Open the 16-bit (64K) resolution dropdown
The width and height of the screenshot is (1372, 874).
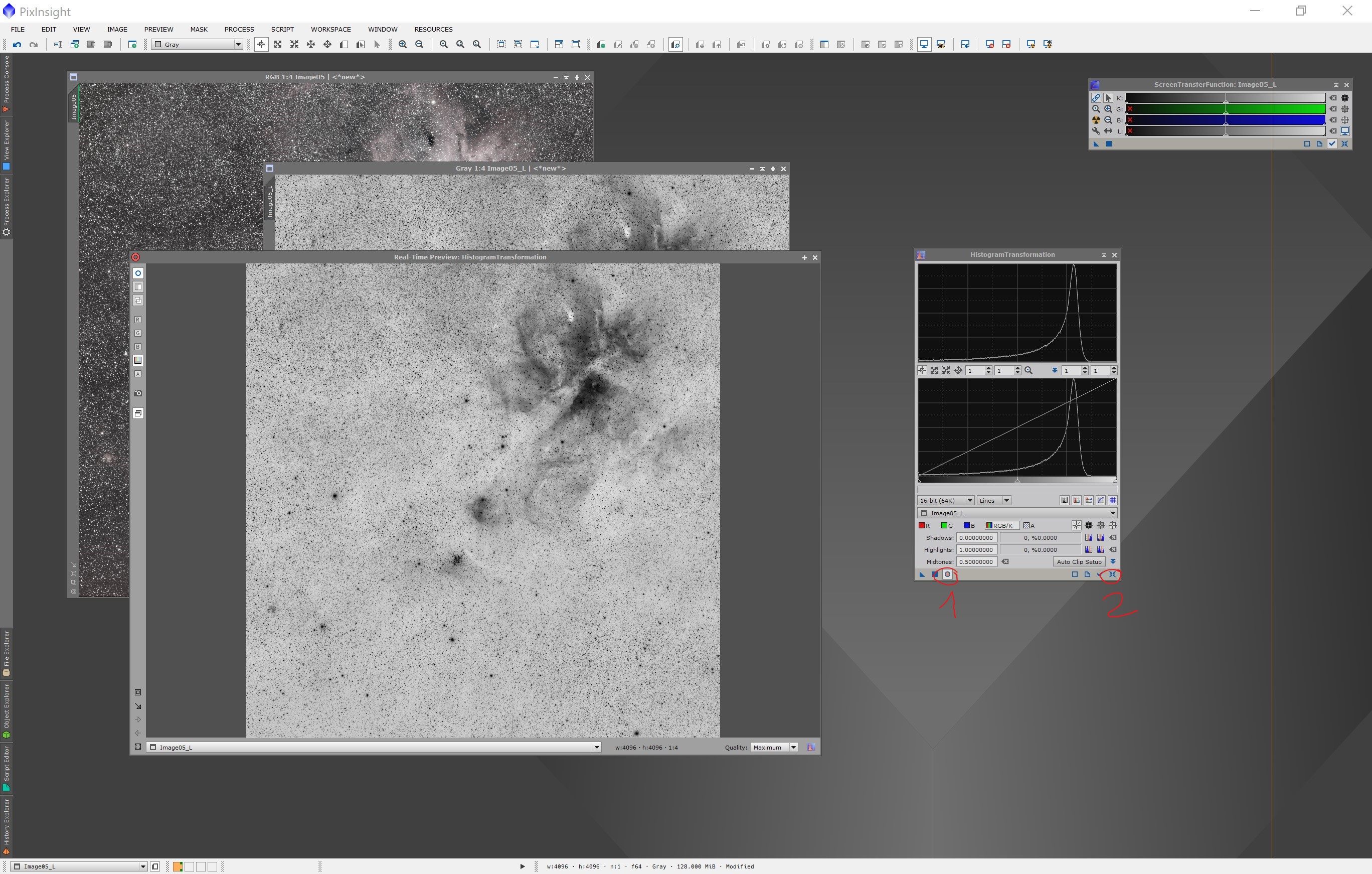[946, 501]
